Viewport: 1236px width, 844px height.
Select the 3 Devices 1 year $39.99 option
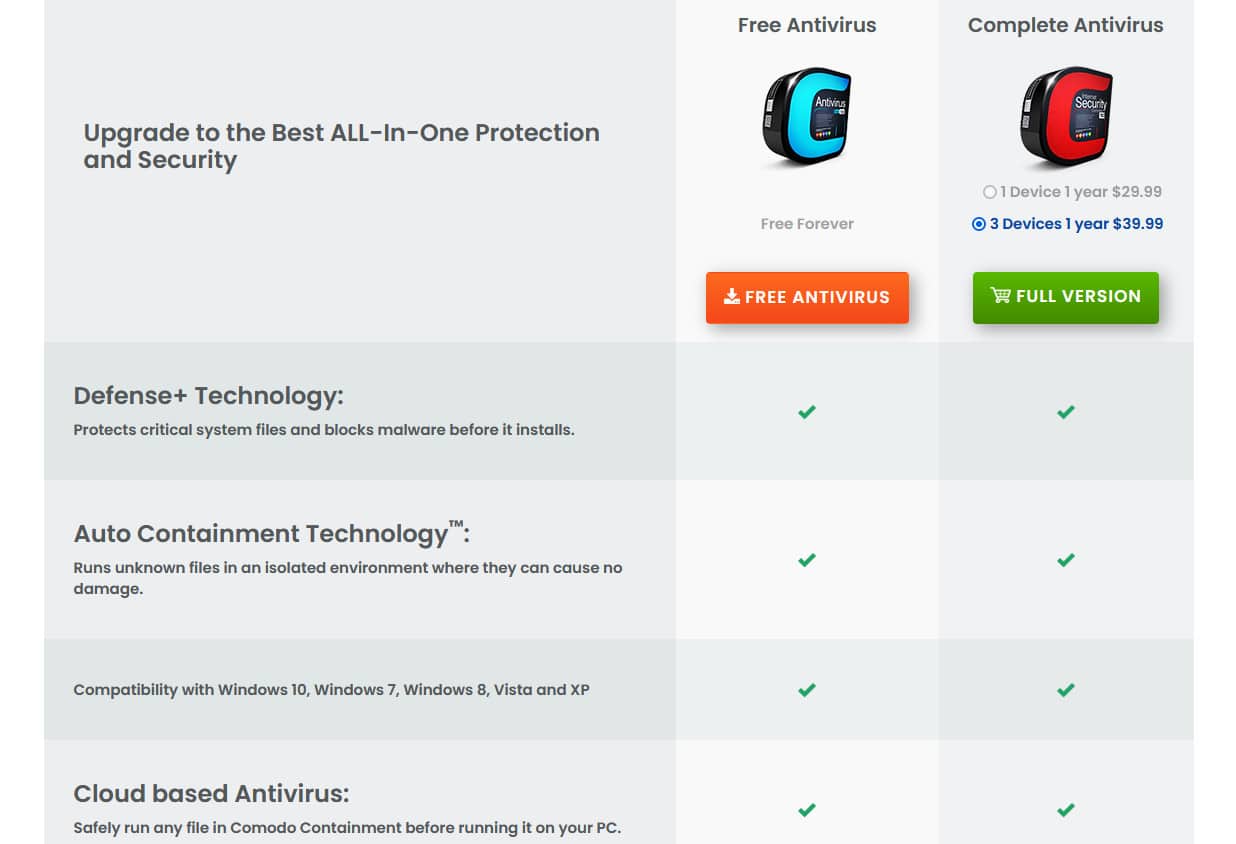pyautogui.click(x=1067, y=224)
